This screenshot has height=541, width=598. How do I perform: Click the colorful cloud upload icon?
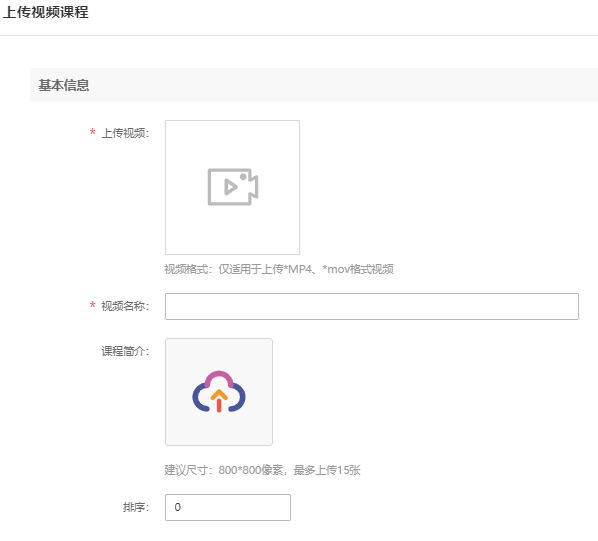click(x=219, y=392)
